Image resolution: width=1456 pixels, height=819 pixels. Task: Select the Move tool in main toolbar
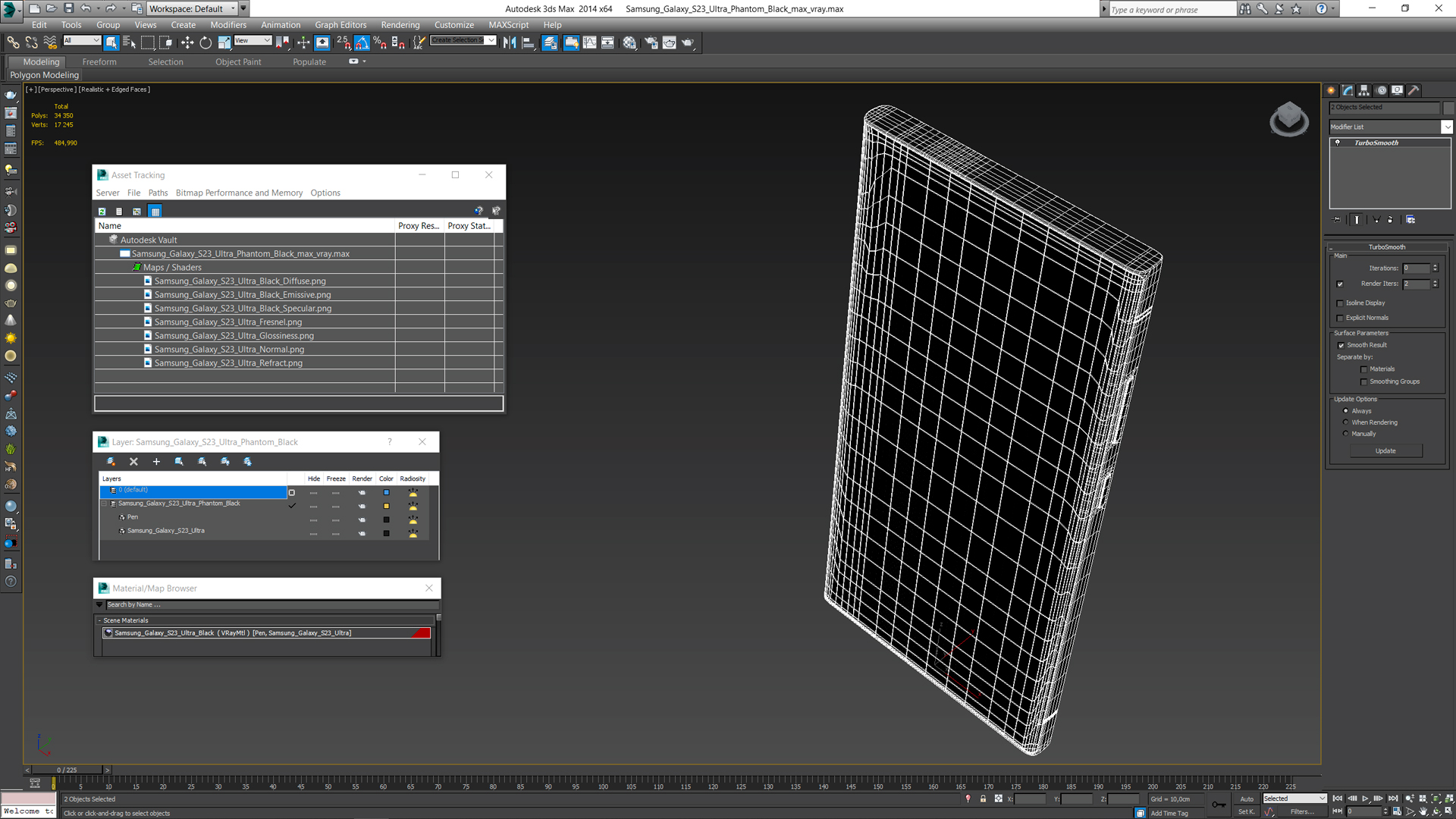tap(187, 43)
